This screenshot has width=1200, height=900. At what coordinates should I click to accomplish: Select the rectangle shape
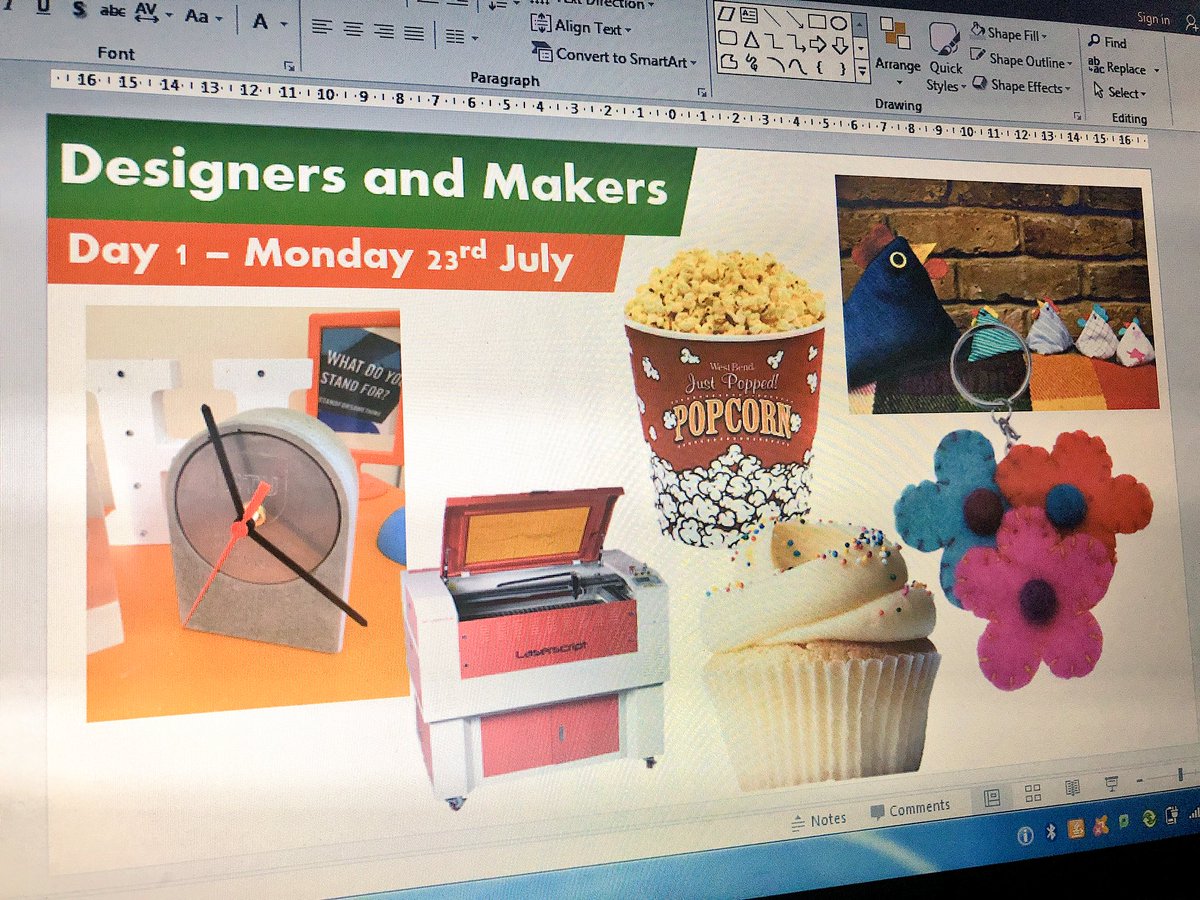point(817,20)
